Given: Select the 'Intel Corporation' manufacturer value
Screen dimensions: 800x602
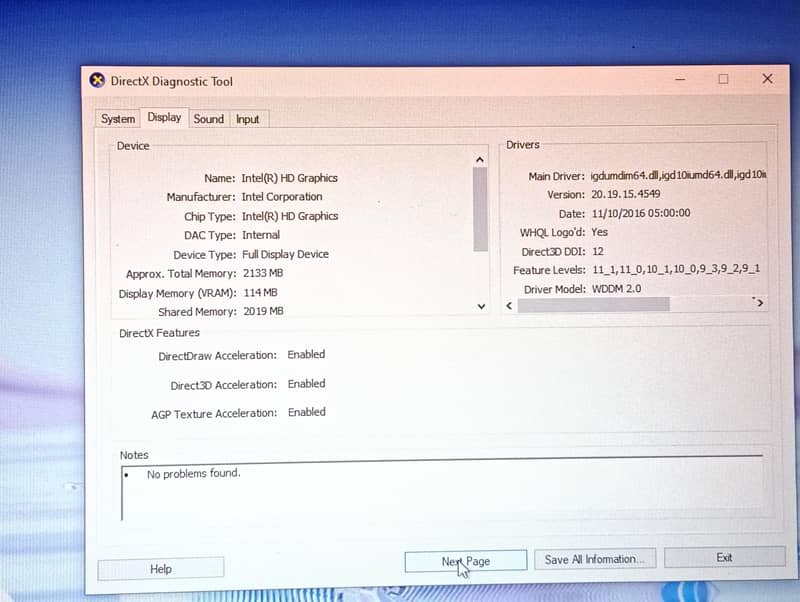Looking at the screenshot, I should 282,196.
